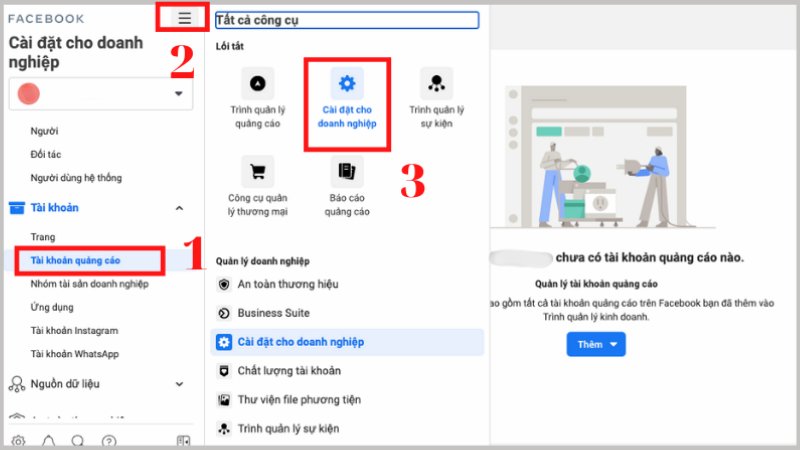
Task: Click the Tất cả công cụ search field
Action: (347, 20)
